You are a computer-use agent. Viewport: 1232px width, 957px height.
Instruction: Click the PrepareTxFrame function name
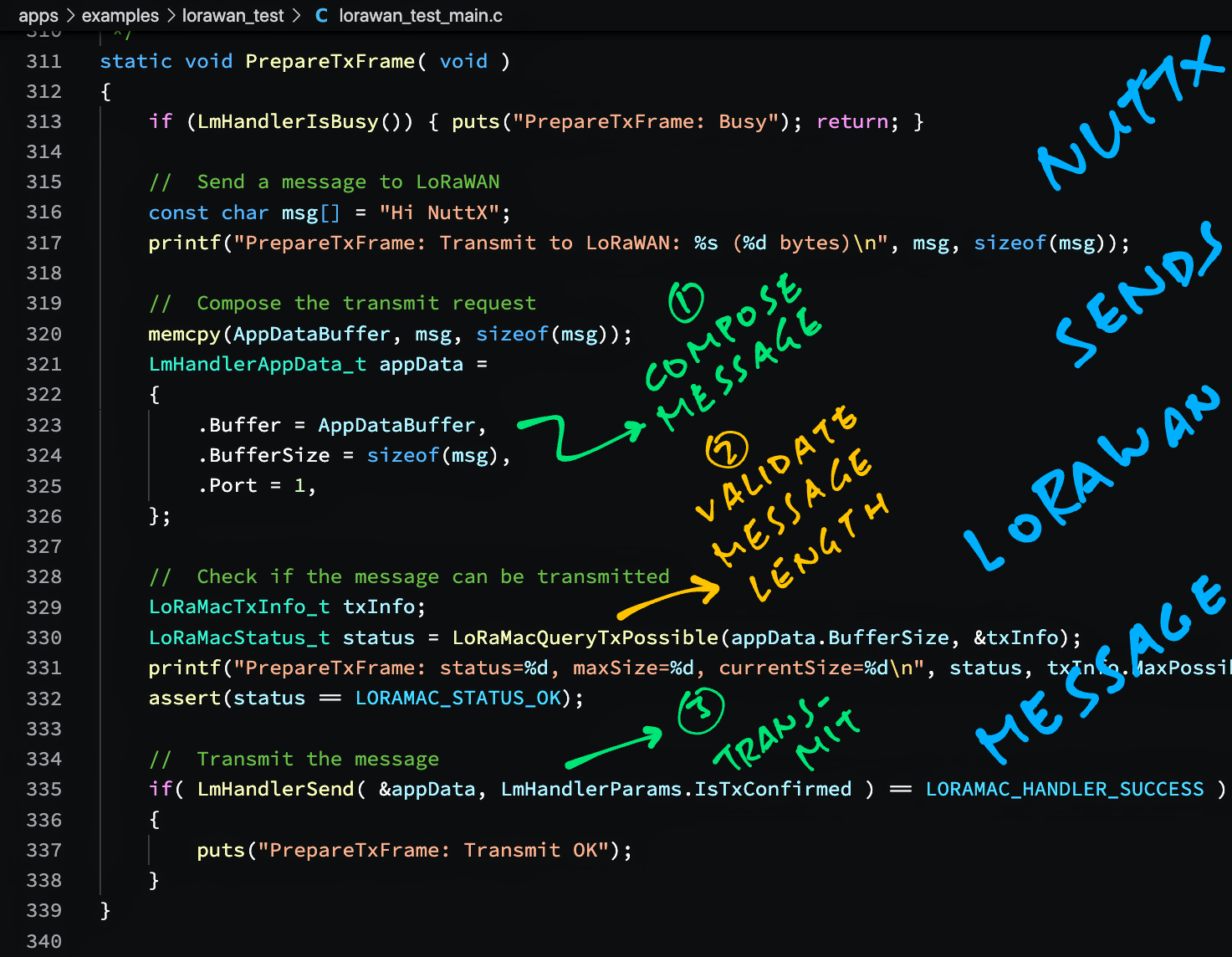330,61
